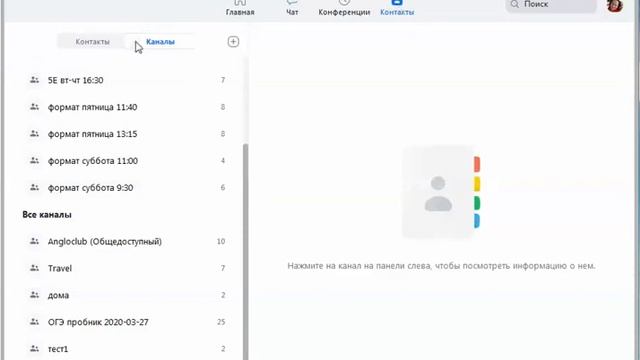This screenshot has width=640, height=360.
Task: Open the Конференции tab
Action: tap(344, 8)
